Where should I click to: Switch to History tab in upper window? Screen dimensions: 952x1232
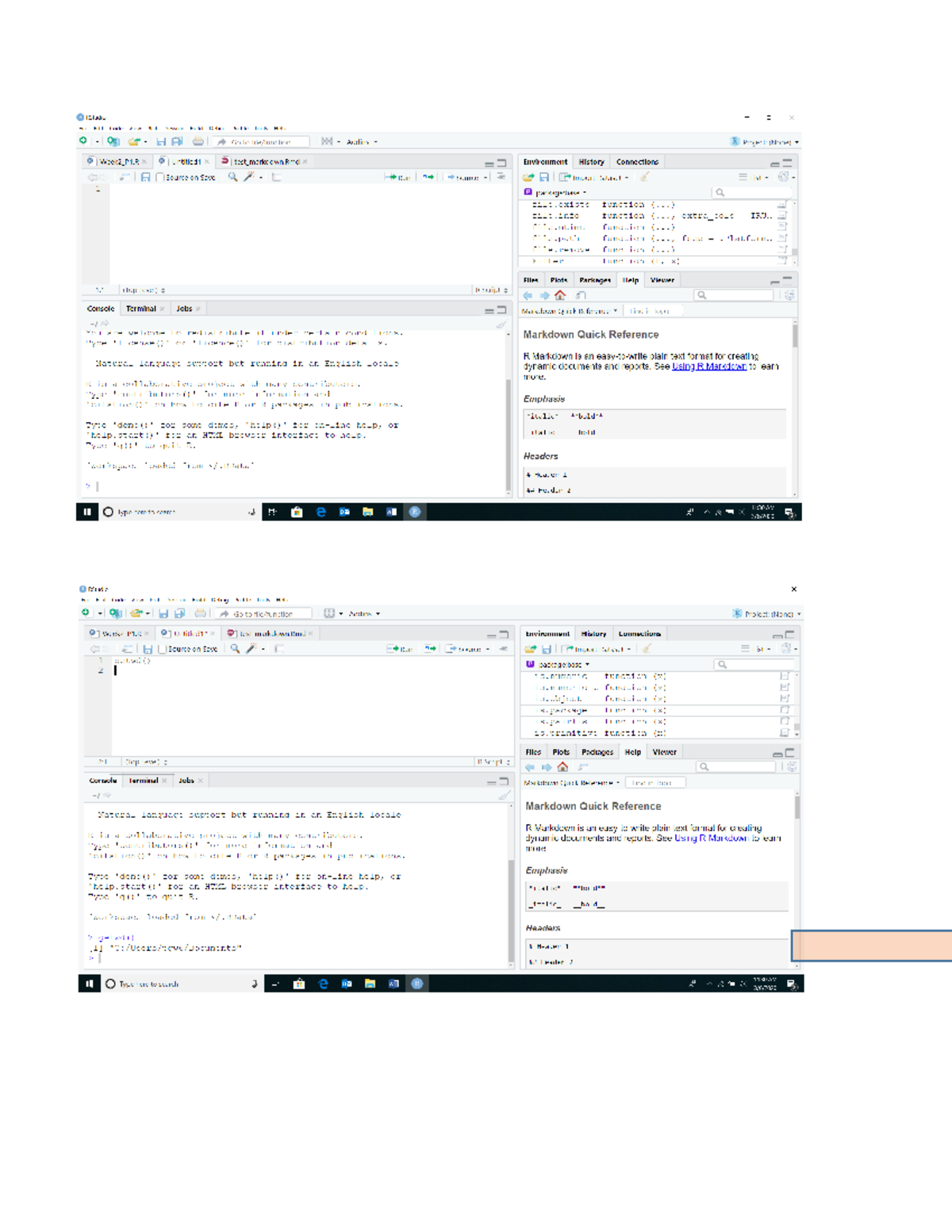[591, 162]
